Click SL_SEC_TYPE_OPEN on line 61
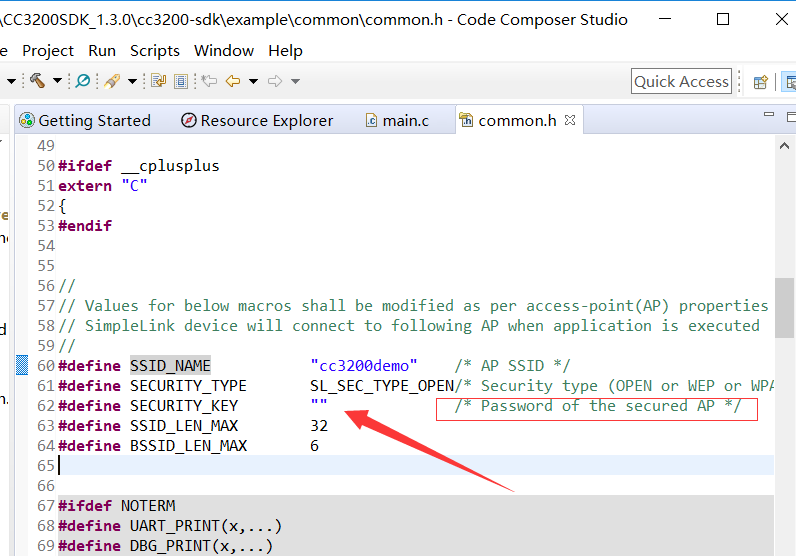This screenshot has height=556, width=796. click(382, 386)
